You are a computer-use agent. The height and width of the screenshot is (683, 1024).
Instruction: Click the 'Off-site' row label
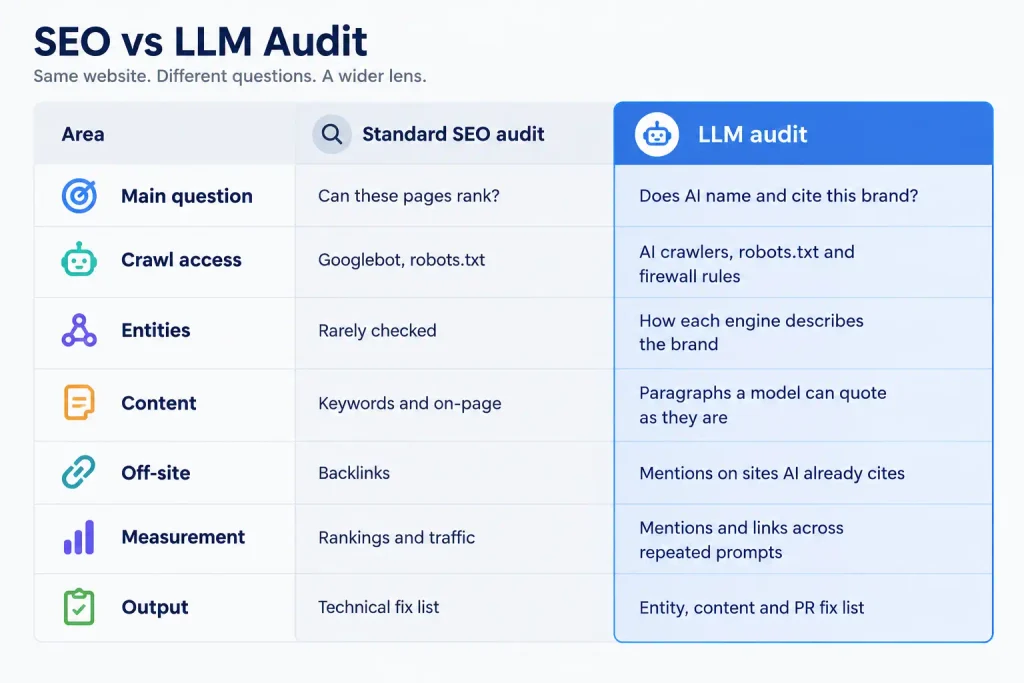[x=156, y=473]
